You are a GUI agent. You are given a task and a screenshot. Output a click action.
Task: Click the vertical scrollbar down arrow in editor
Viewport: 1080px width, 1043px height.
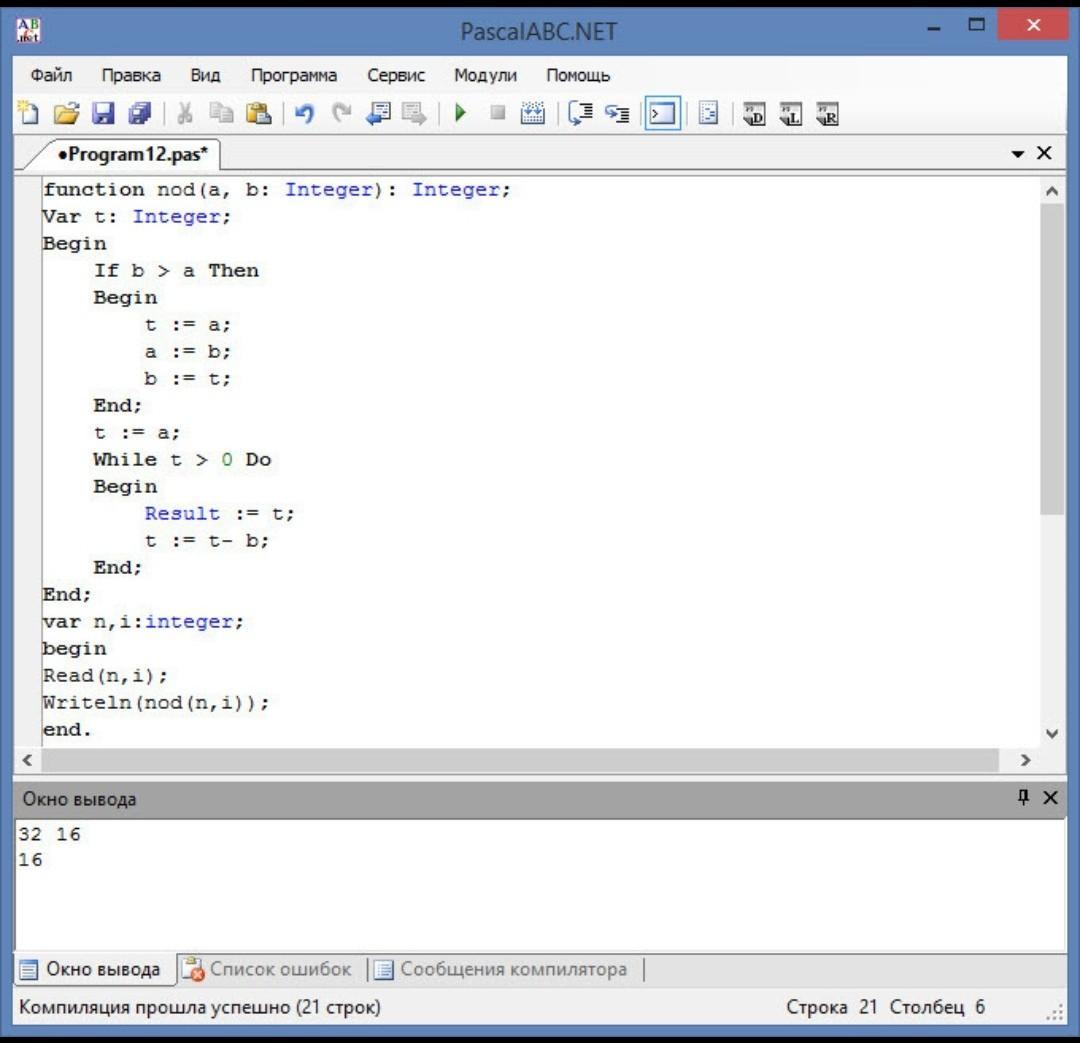[x=1051, y=733]
